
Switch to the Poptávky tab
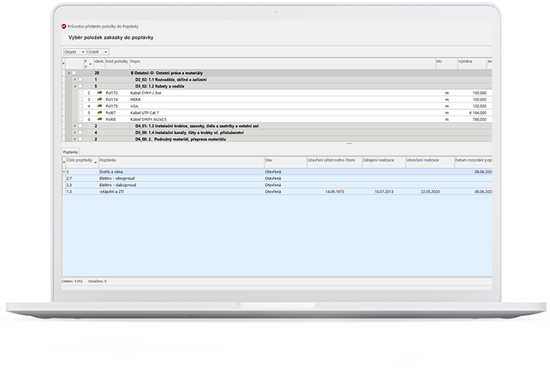point(71,152)
